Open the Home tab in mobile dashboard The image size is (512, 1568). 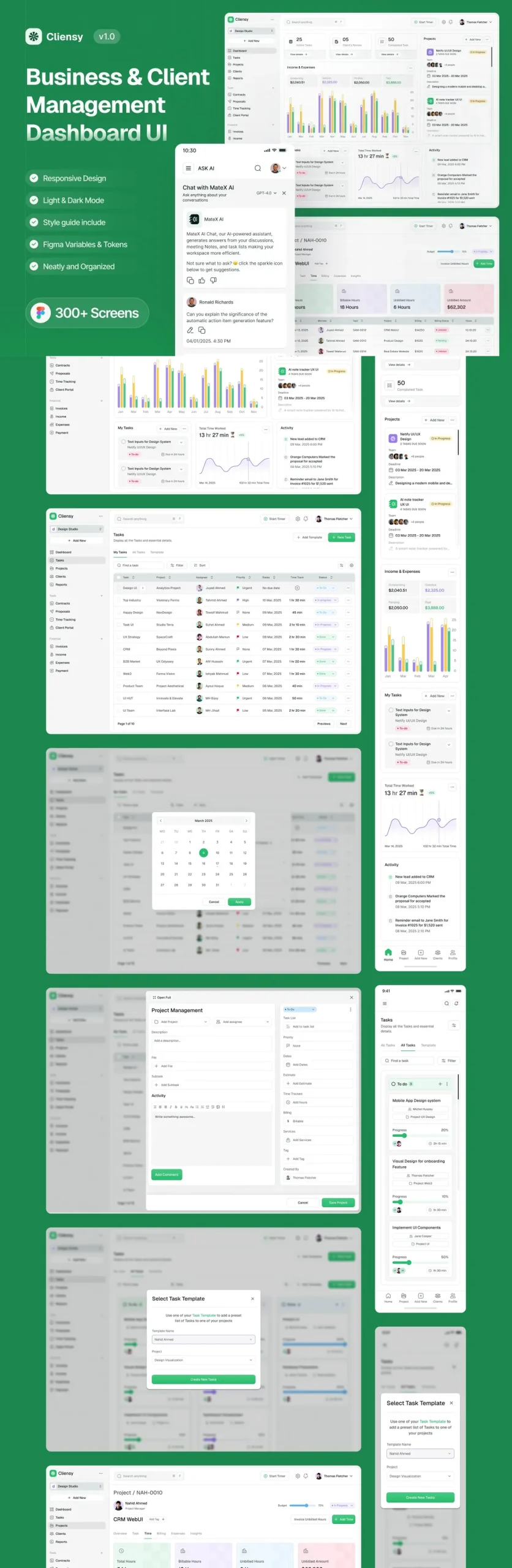coord(388,954)
